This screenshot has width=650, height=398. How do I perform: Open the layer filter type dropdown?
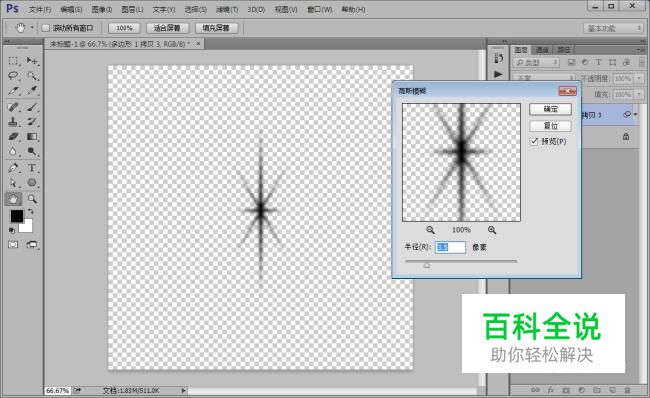(x=536, y=62)
